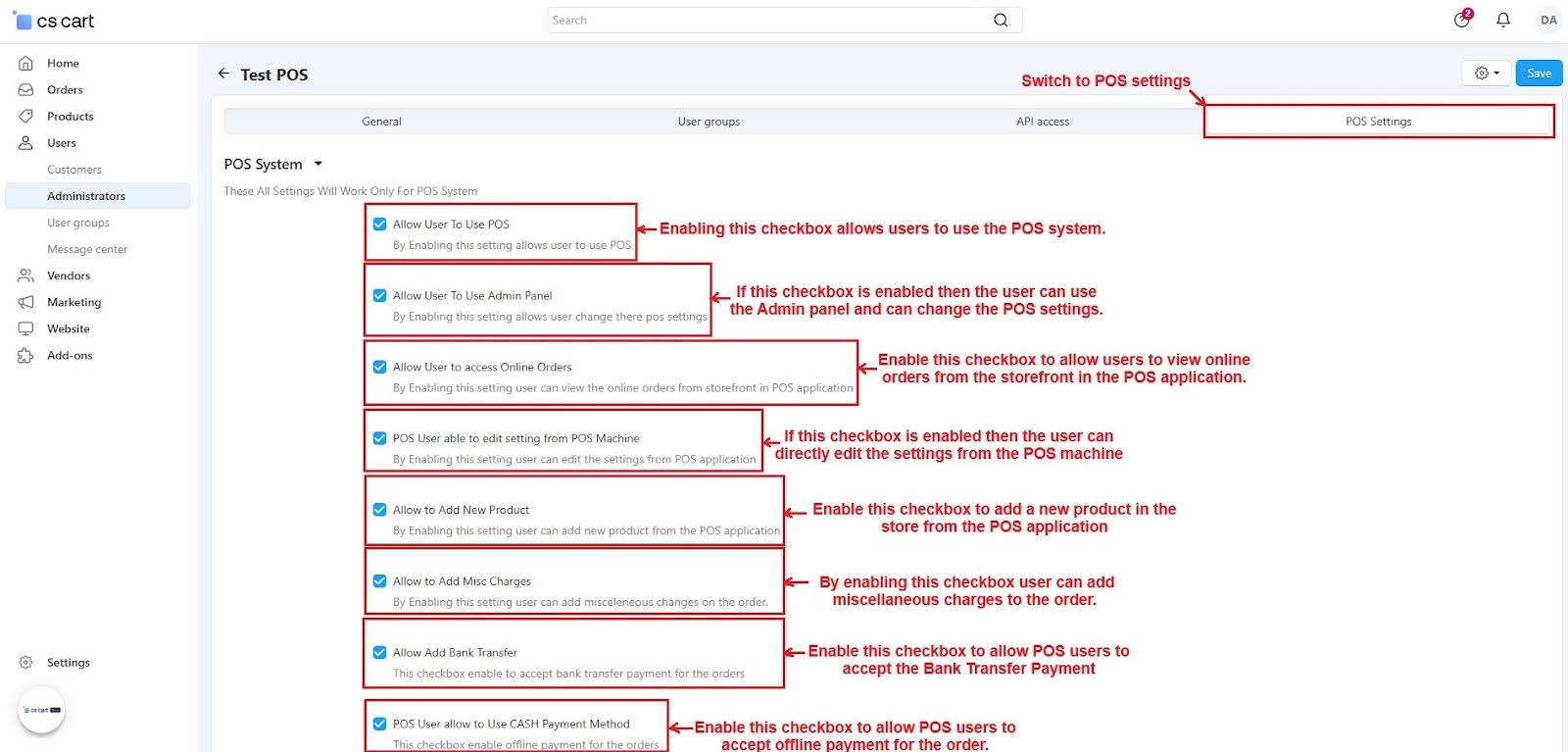
Task: Click the search magnifier icon
Action: coord(1000,20)
